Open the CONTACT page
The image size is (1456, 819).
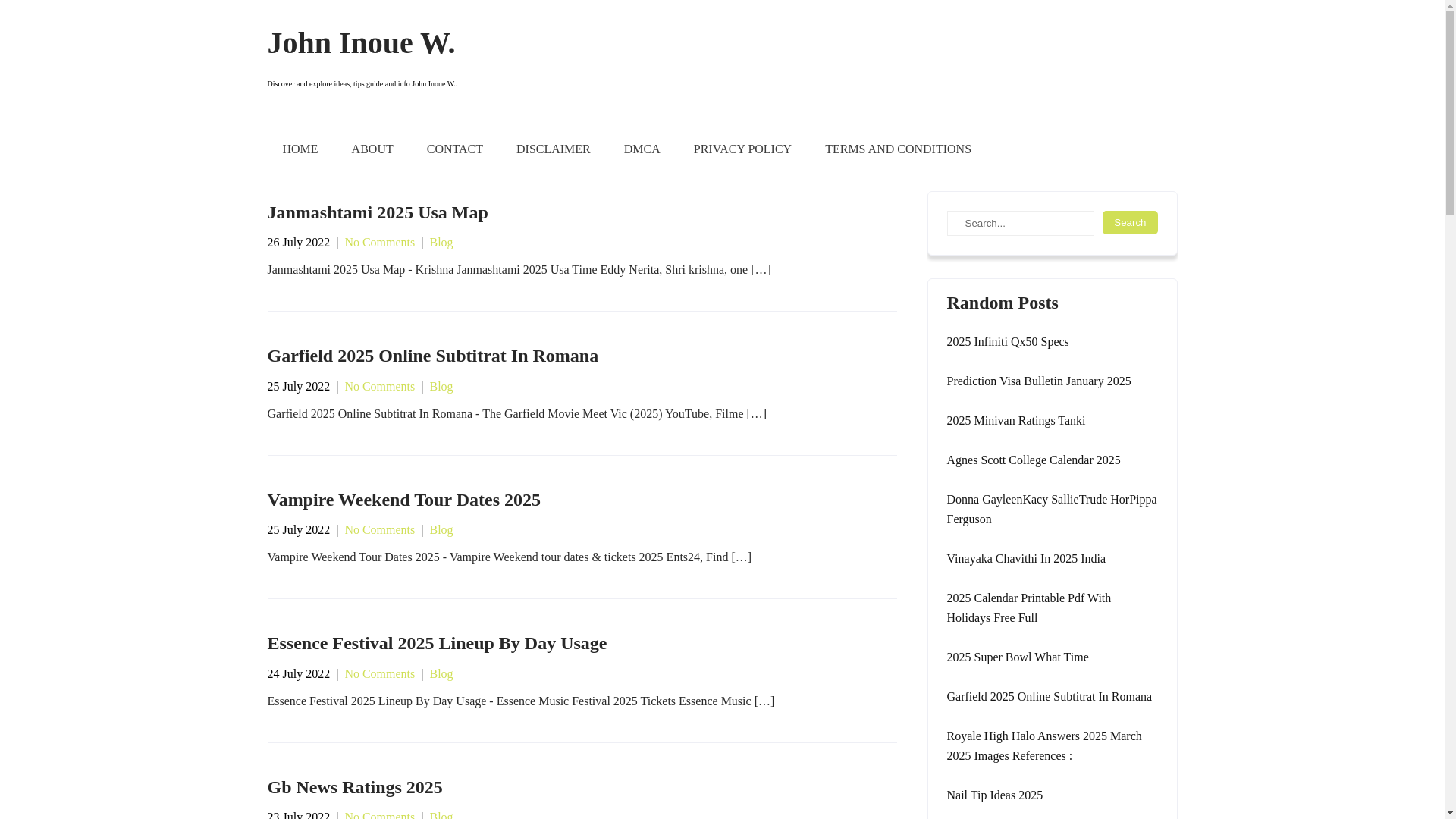455,149
